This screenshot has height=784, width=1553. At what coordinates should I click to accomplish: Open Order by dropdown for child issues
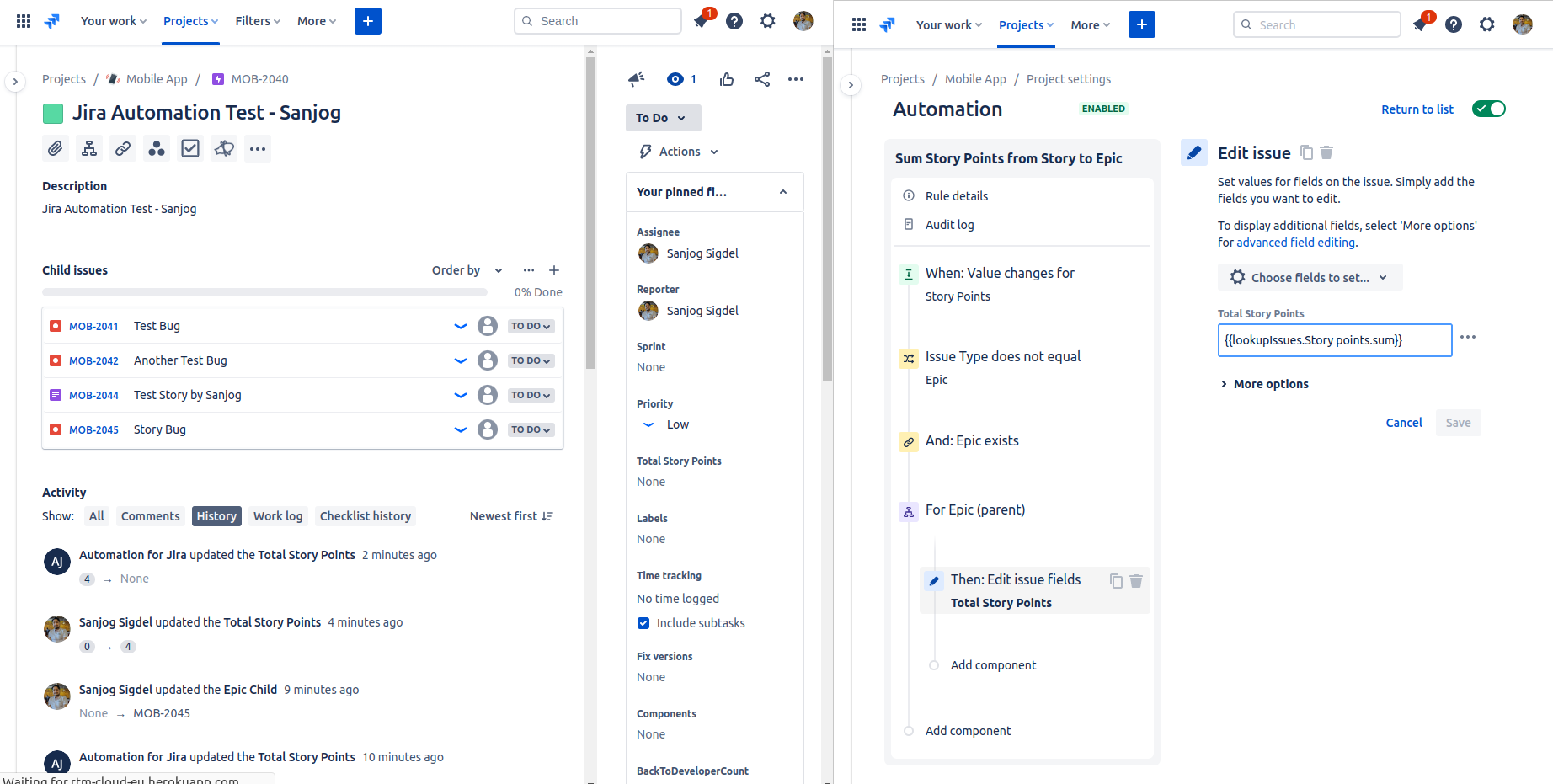pyautogui.click(x=467, y=270)
